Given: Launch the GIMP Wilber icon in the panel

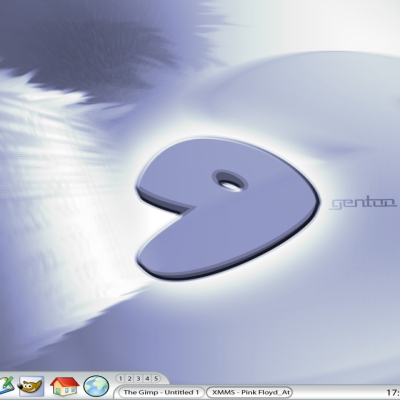Looking at the screenshot, I should tap(32, 386).
